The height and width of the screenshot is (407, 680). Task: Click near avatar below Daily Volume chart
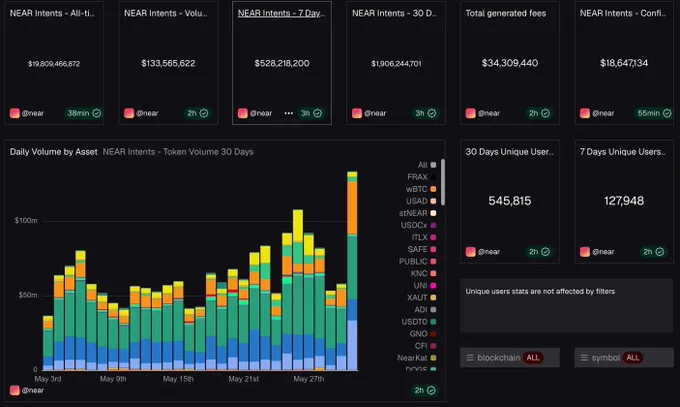tap(15, 390)
